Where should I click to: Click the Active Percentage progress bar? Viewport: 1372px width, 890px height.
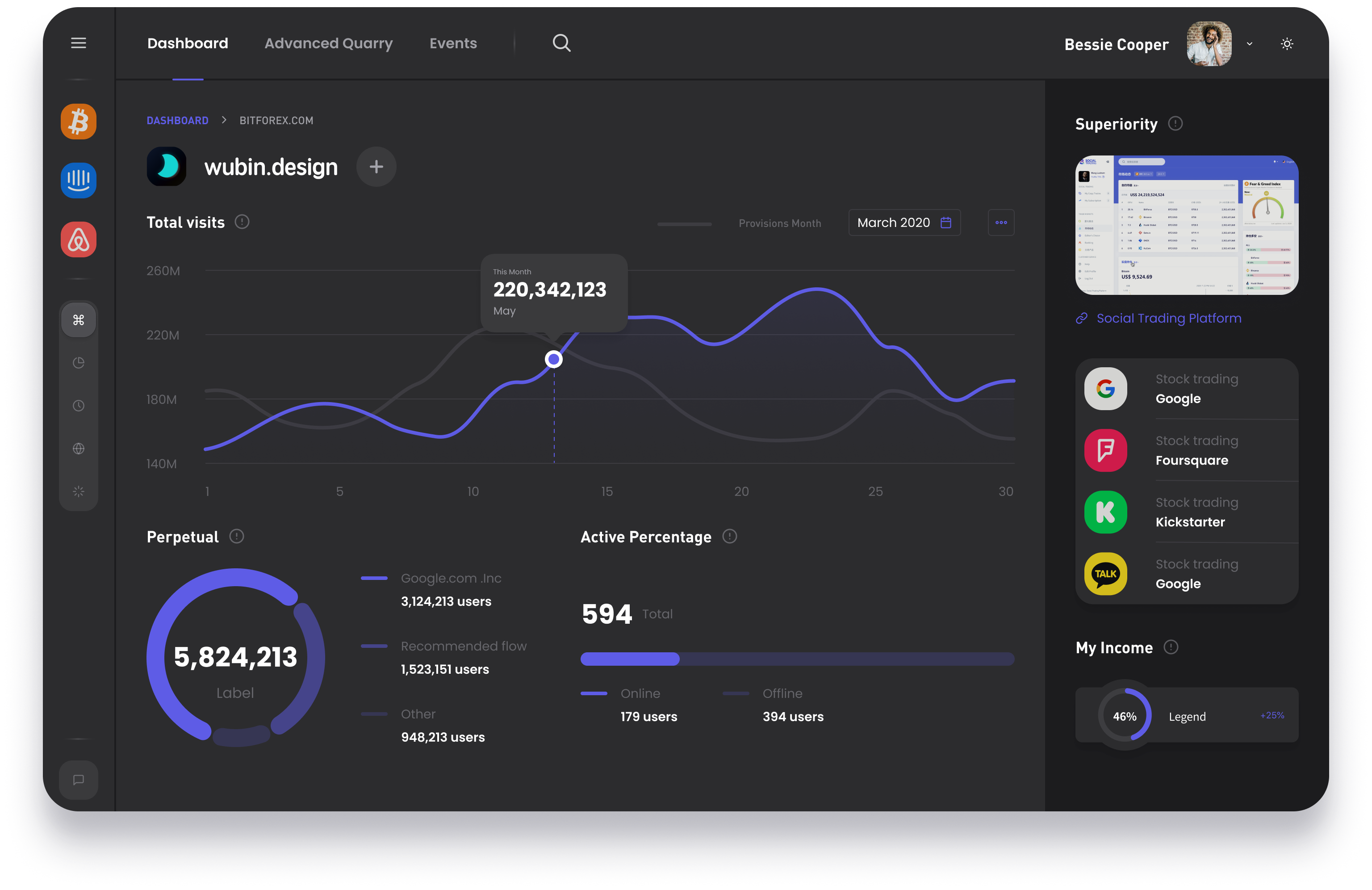(797, 659)
